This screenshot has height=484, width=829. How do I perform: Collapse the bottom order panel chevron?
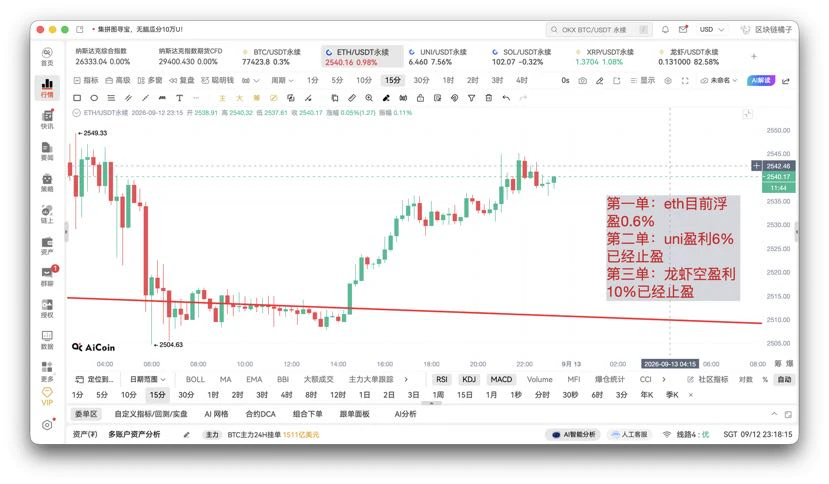click(x=774, y=414)
